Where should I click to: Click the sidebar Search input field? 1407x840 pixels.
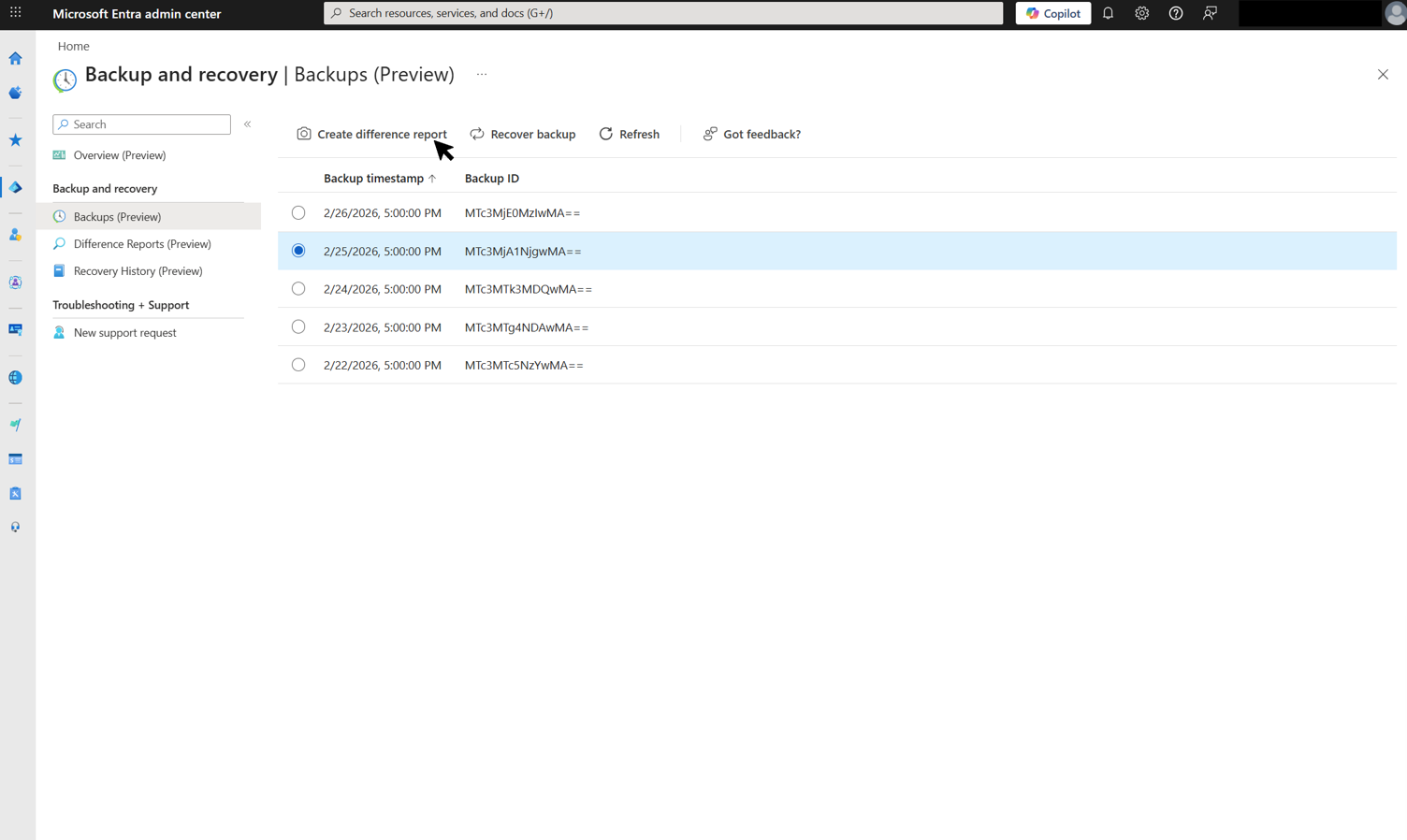coord(140,123)
